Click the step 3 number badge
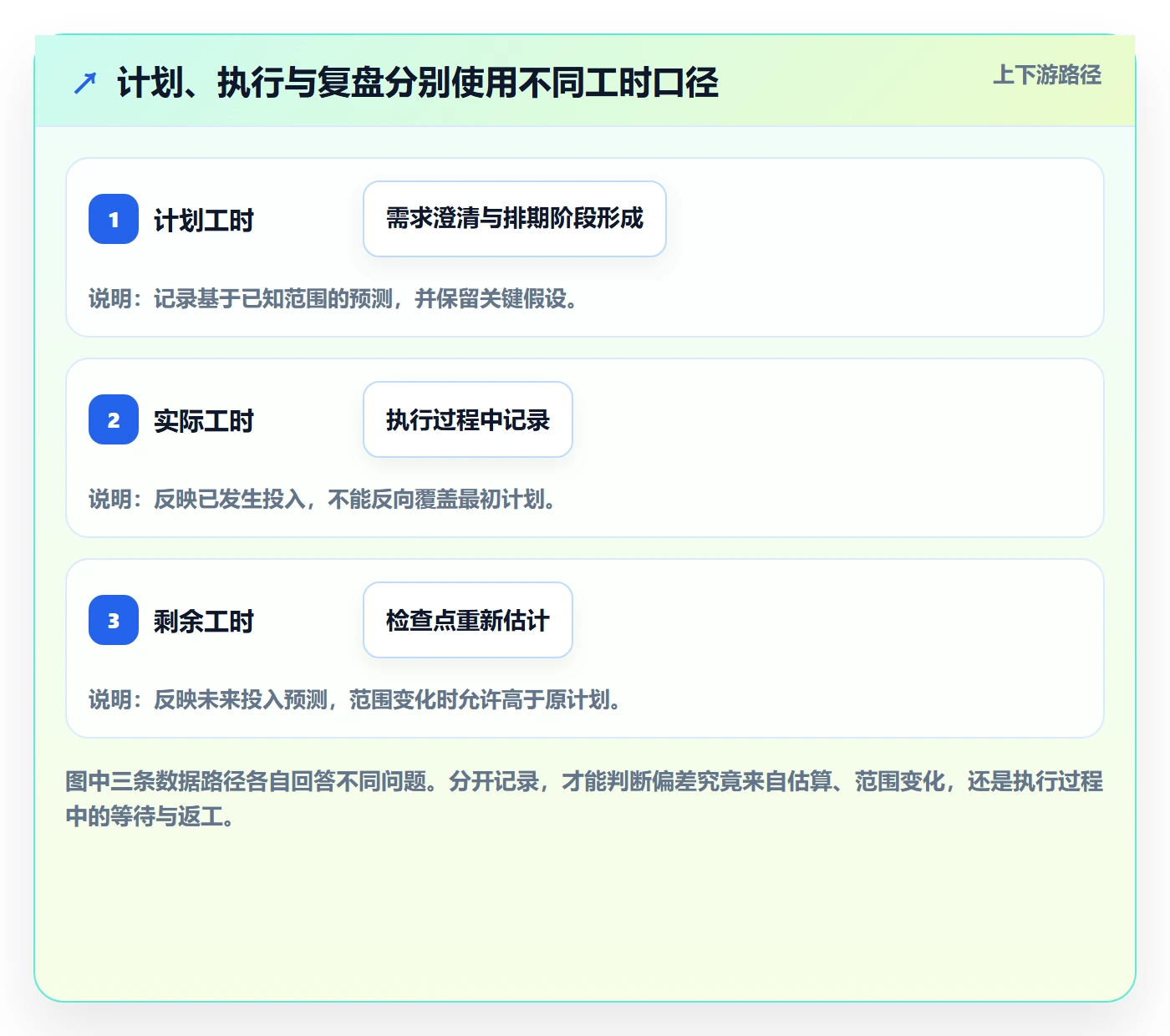Viewport: 1170px width, 1036px height. (x=114, y=620)
